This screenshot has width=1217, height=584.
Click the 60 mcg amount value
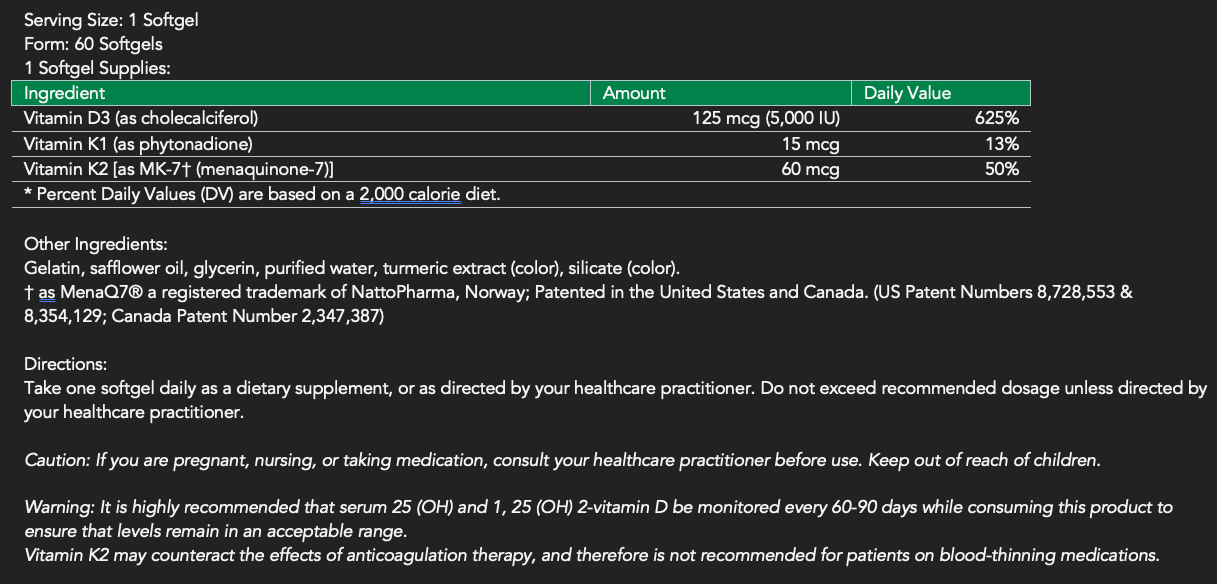point(810,169)
